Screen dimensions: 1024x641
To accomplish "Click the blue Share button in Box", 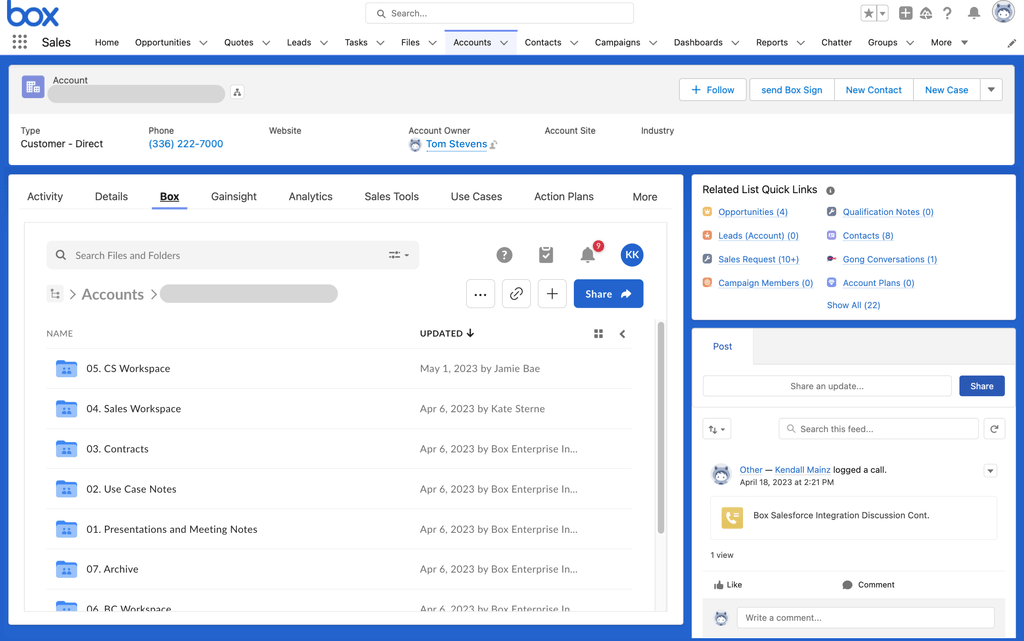I will pyautogui.click(x=608, y=294).
